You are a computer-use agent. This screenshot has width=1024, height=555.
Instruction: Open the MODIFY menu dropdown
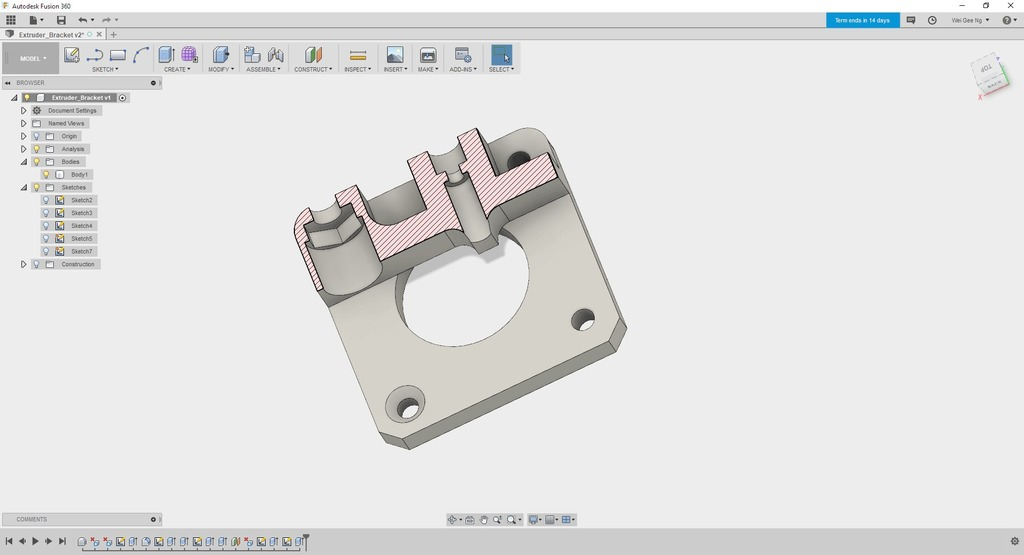pyautogui.click(x=220, y=70)
